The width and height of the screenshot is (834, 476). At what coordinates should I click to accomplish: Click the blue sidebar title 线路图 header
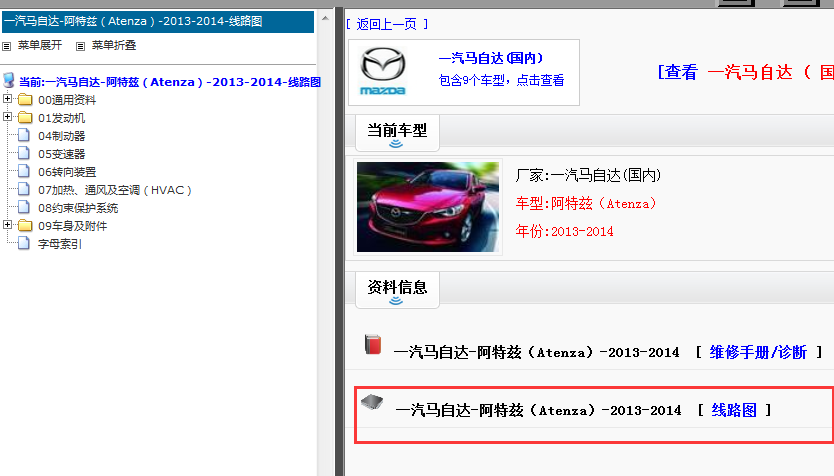click(158, 22)
